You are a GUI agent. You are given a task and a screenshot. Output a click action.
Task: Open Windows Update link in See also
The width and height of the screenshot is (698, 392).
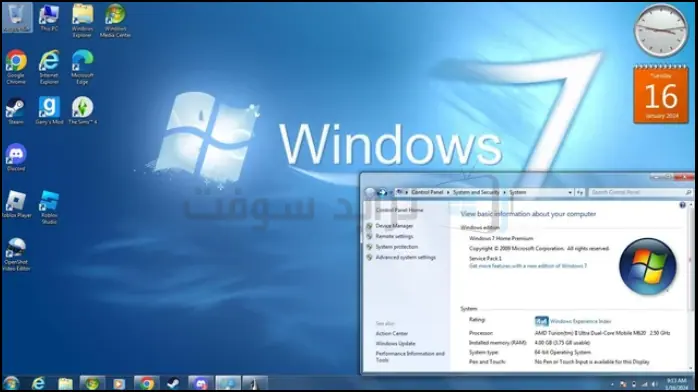395,344
